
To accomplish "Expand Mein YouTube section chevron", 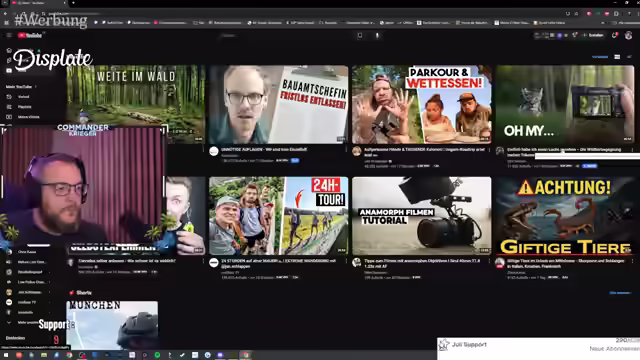I will click(36, 87).
